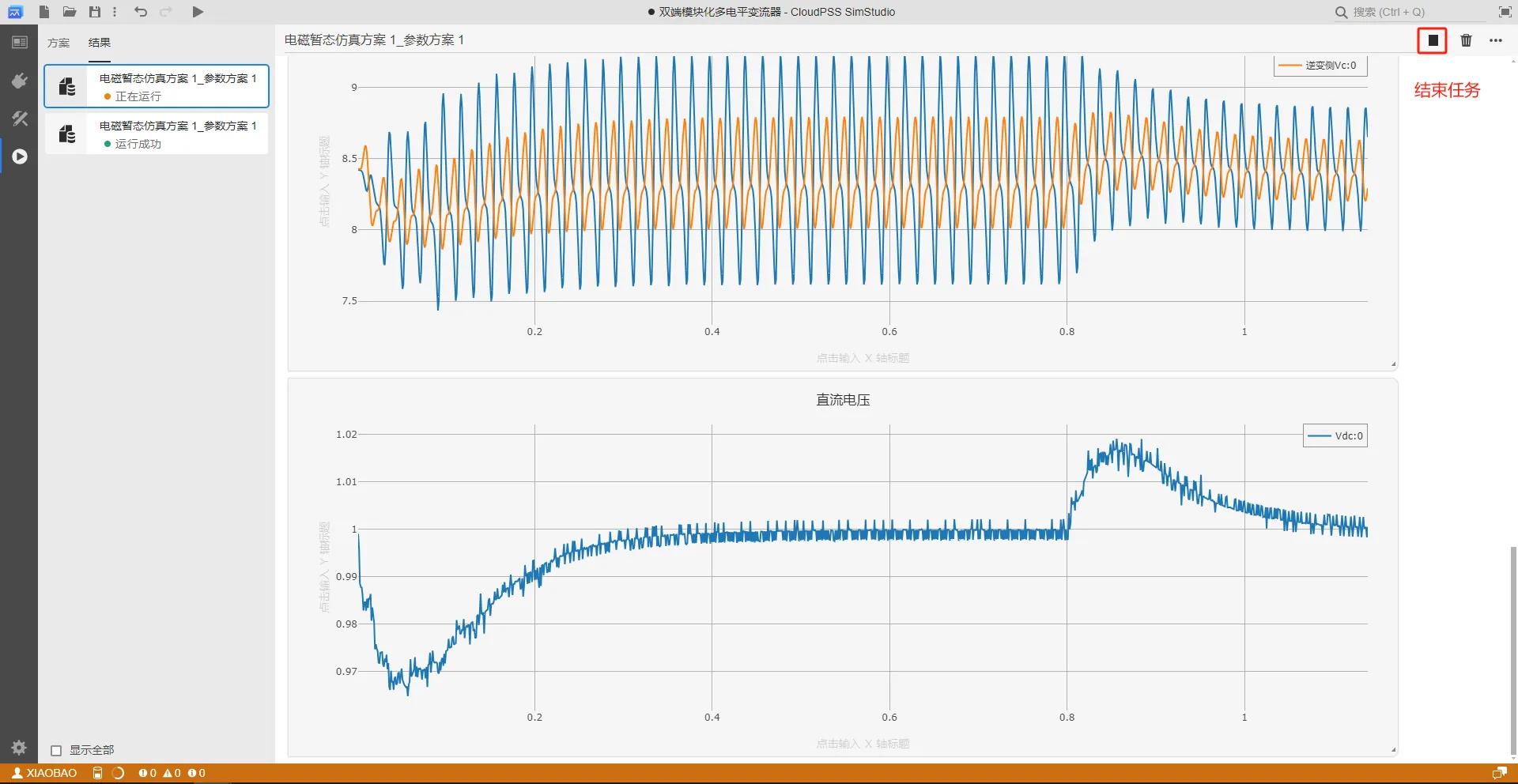Select the successful result 运行成功

157,134
